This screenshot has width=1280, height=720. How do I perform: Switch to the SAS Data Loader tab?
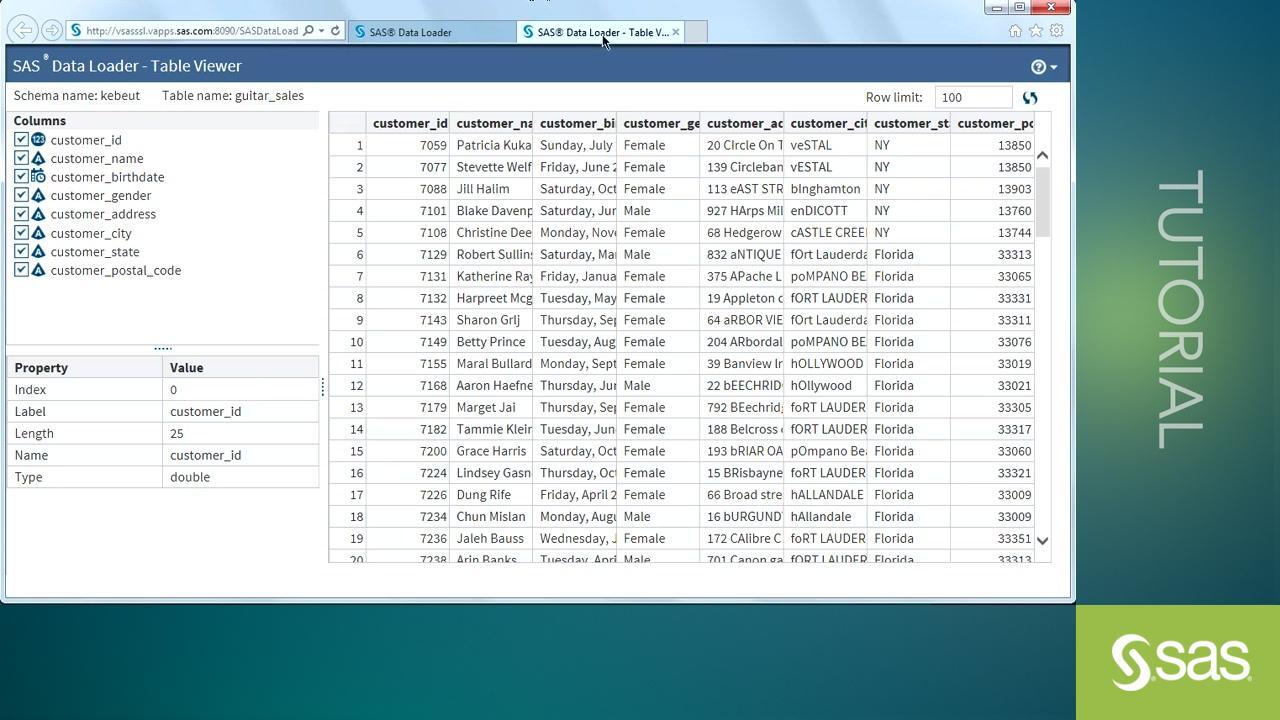[x=432, y=32]
